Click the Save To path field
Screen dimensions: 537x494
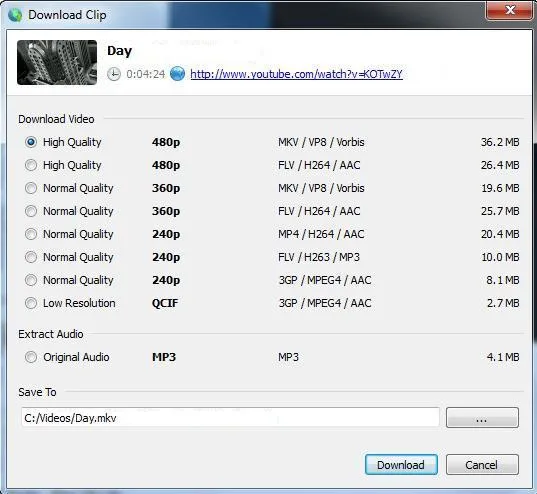coord(230,418)
